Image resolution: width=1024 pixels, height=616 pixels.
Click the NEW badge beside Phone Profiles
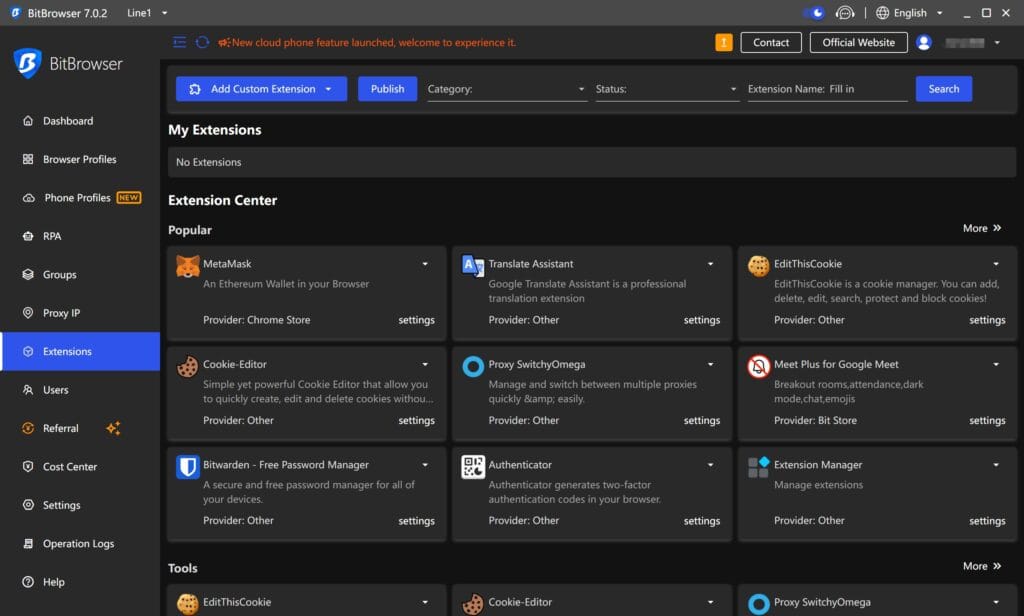pos(129,197)
